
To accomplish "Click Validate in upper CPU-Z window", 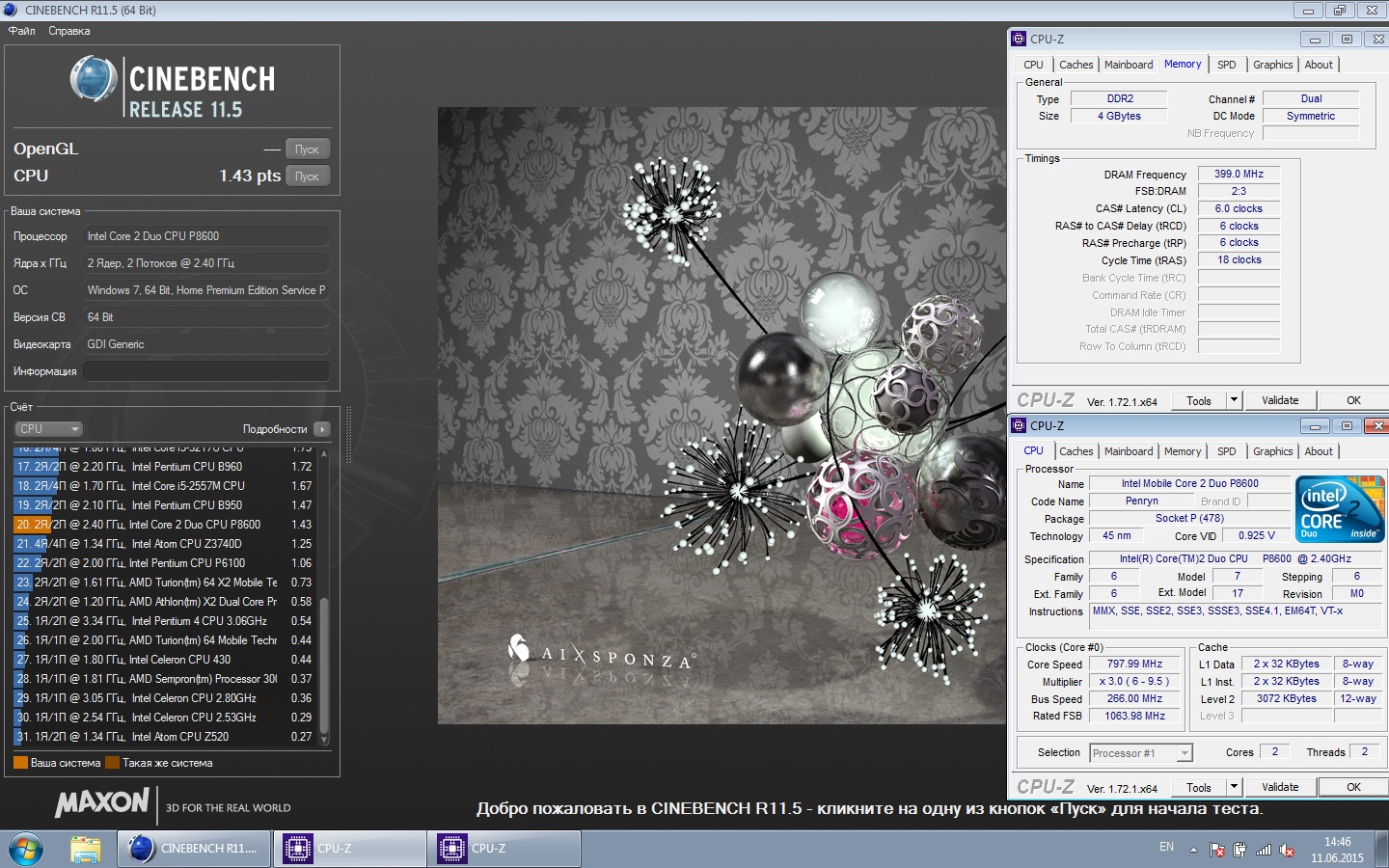I will pyautogui.click(x=1280, y=400).
